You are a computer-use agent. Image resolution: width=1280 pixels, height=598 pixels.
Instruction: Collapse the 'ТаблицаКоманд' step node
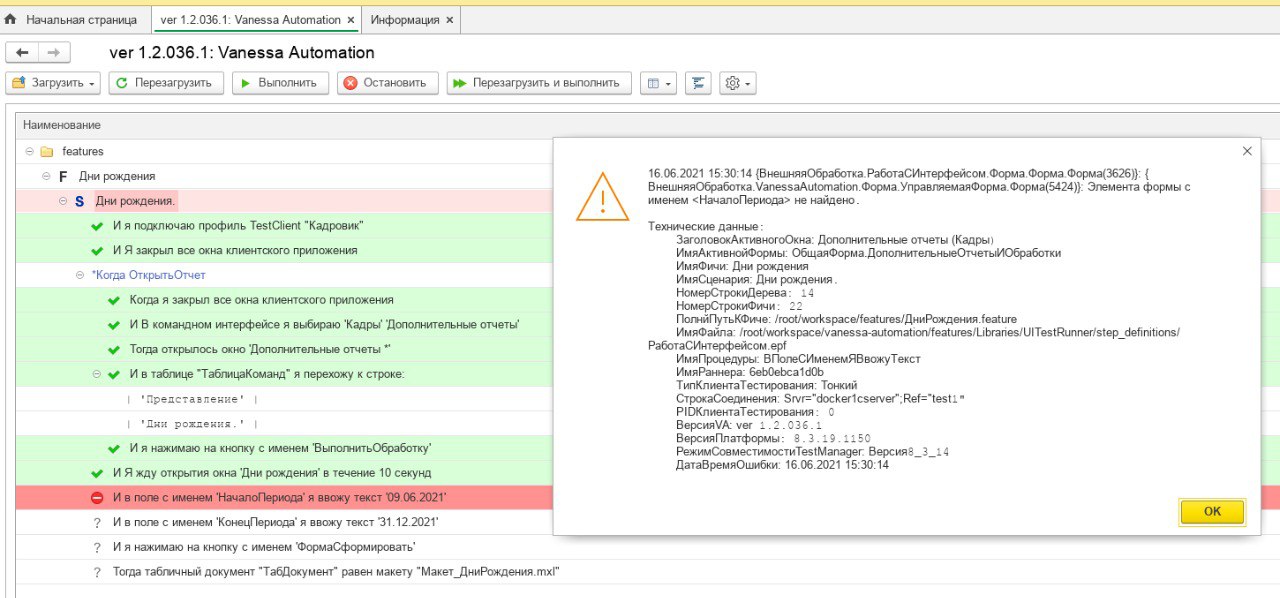[x=97, y=374]
